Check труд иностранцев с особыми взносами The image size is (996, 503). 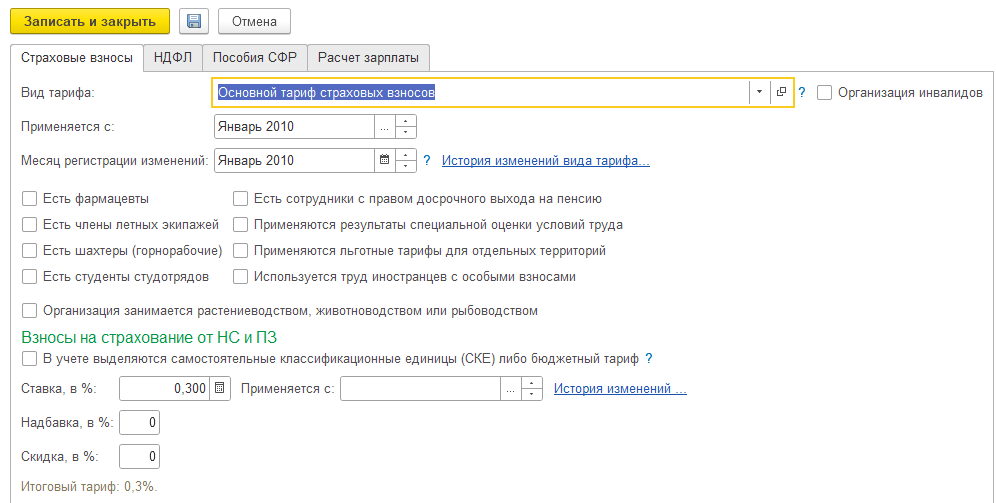tap(240, 277)
